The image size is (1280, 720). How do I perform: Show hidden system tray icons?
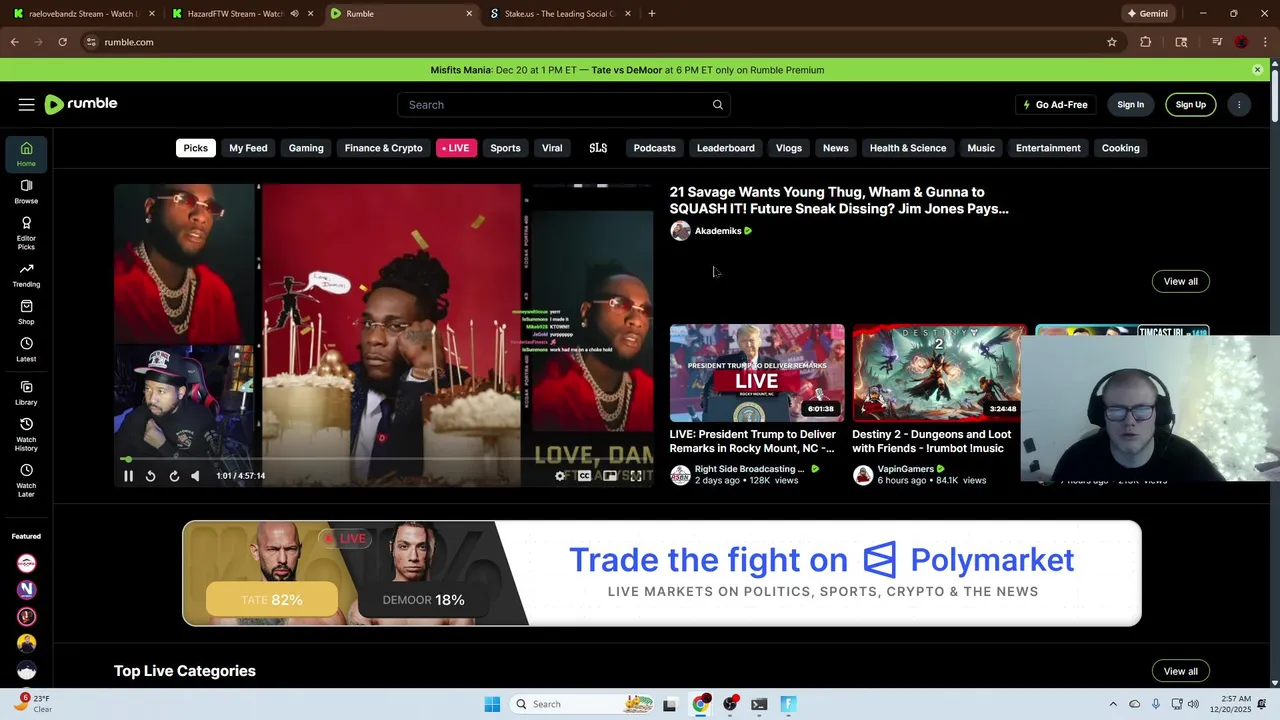click(x=1113, y=704)
